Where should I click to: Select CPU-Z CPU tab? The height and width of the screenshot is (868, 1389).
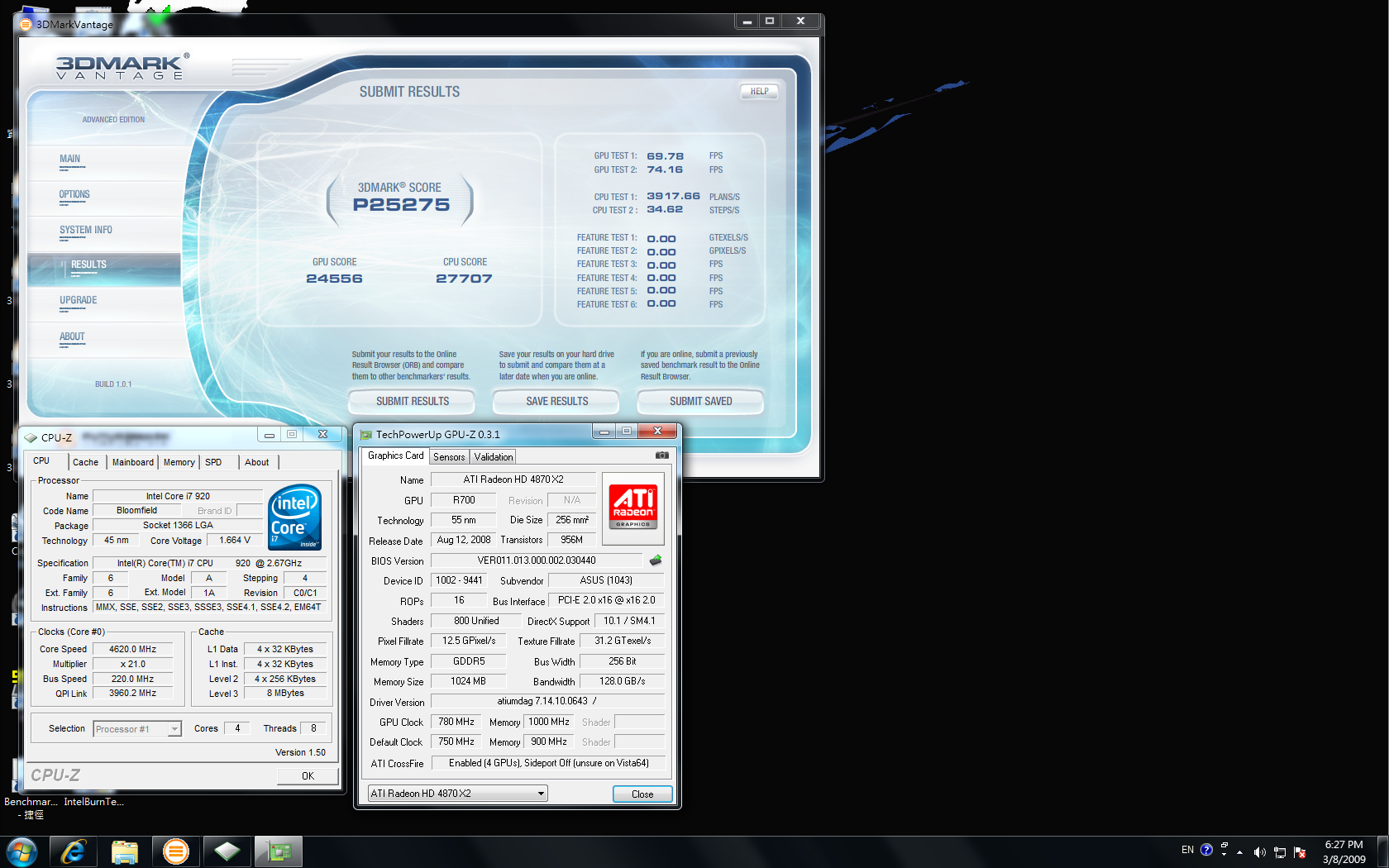(x=41, y=461)
